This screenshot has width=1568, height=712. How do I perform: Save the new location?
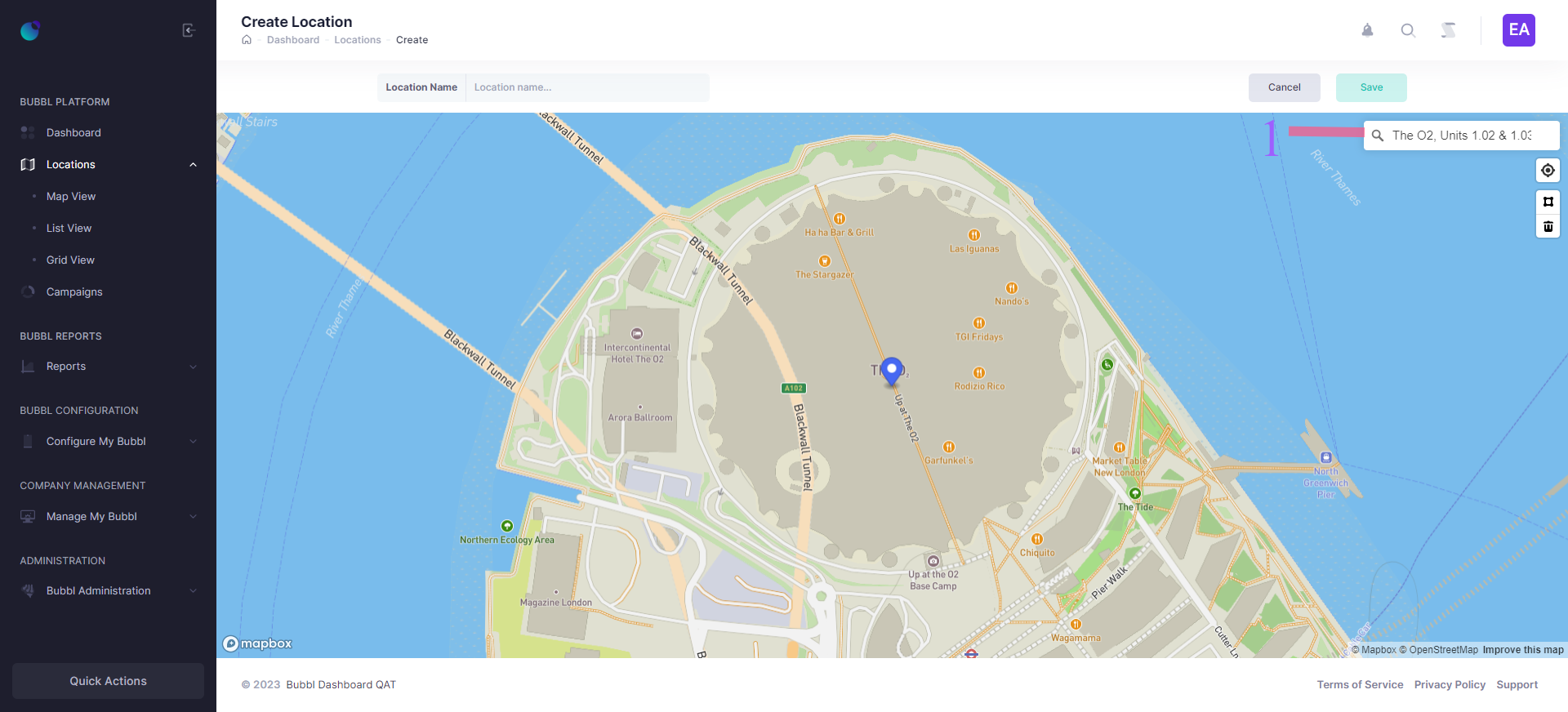click(1371, 87)
